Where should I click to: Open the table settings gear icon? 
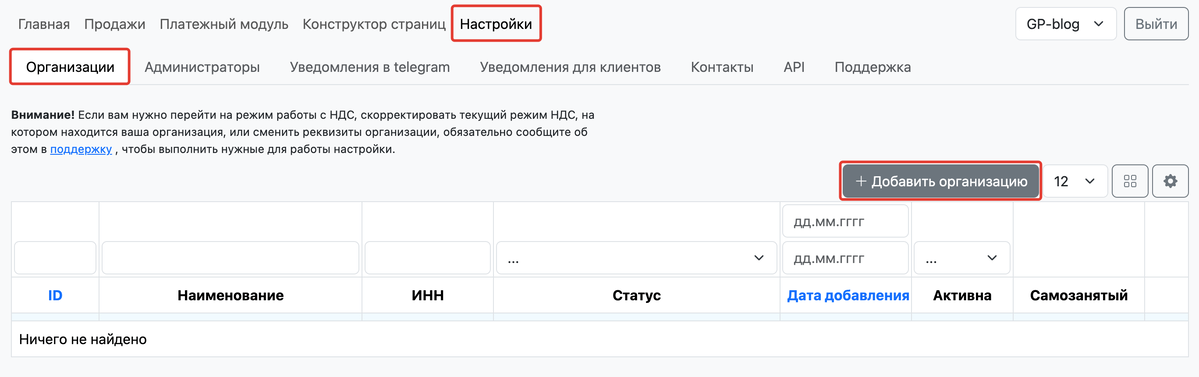coord(1170,181)
